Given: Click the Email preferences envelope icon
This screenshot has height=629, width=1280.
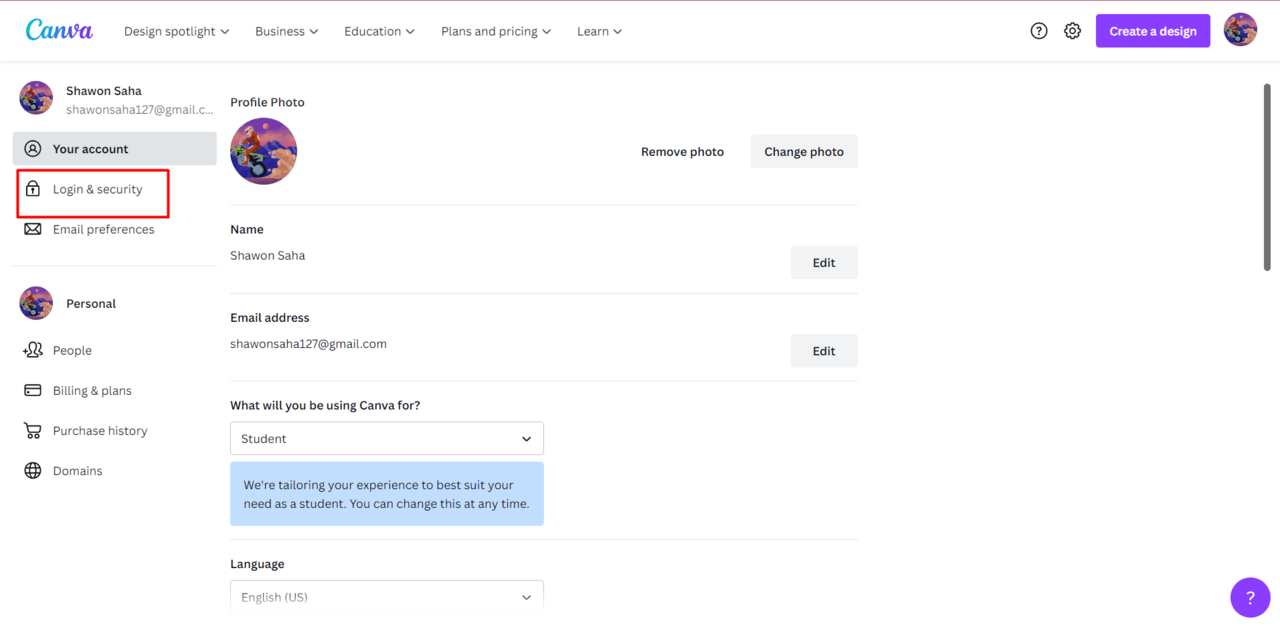Looking at the screenshot, I should [33, 229].
